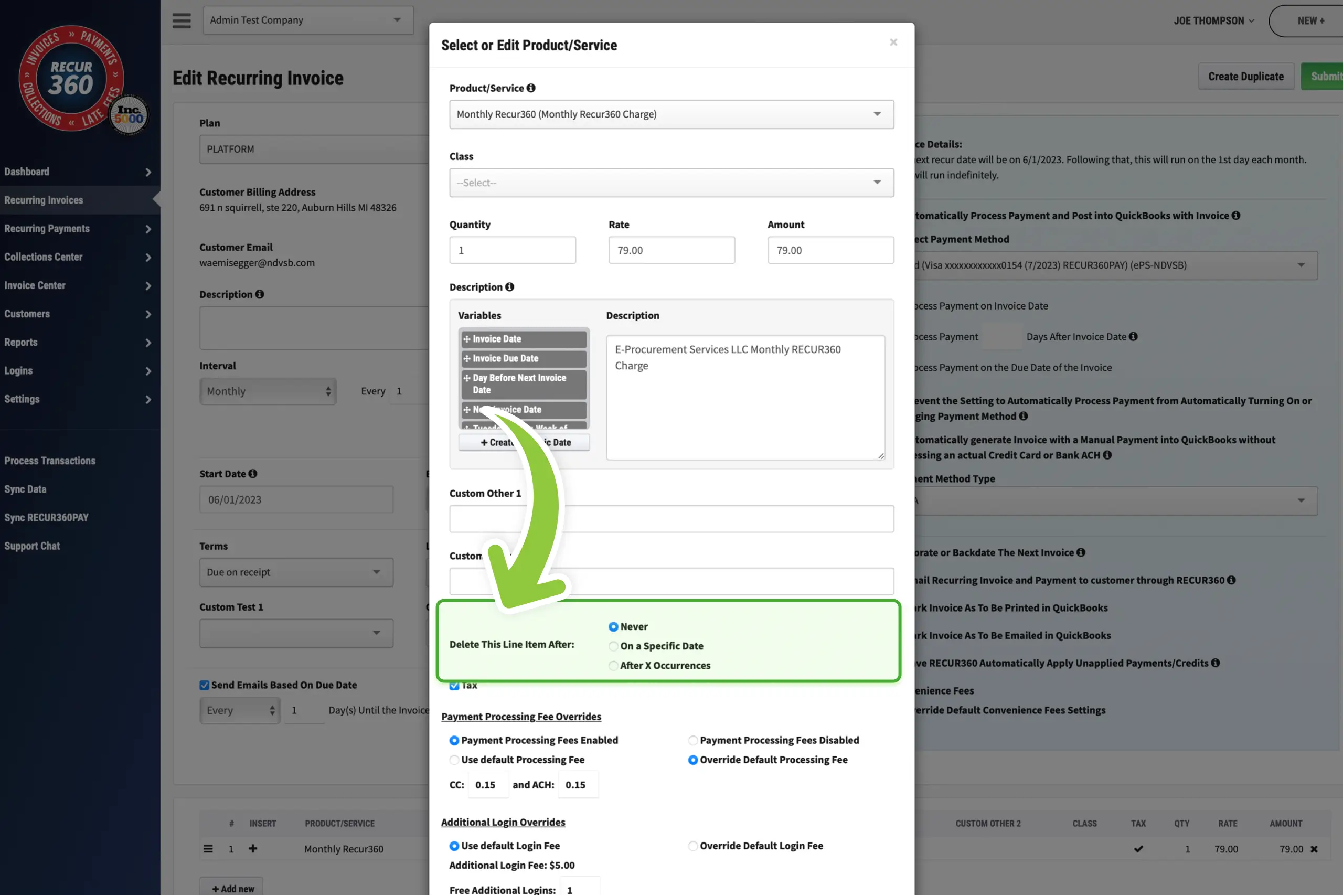Viewport: 1343px width, 896px height.
Task: Open the Every email frequency dropdown
Action: point(239,710)
